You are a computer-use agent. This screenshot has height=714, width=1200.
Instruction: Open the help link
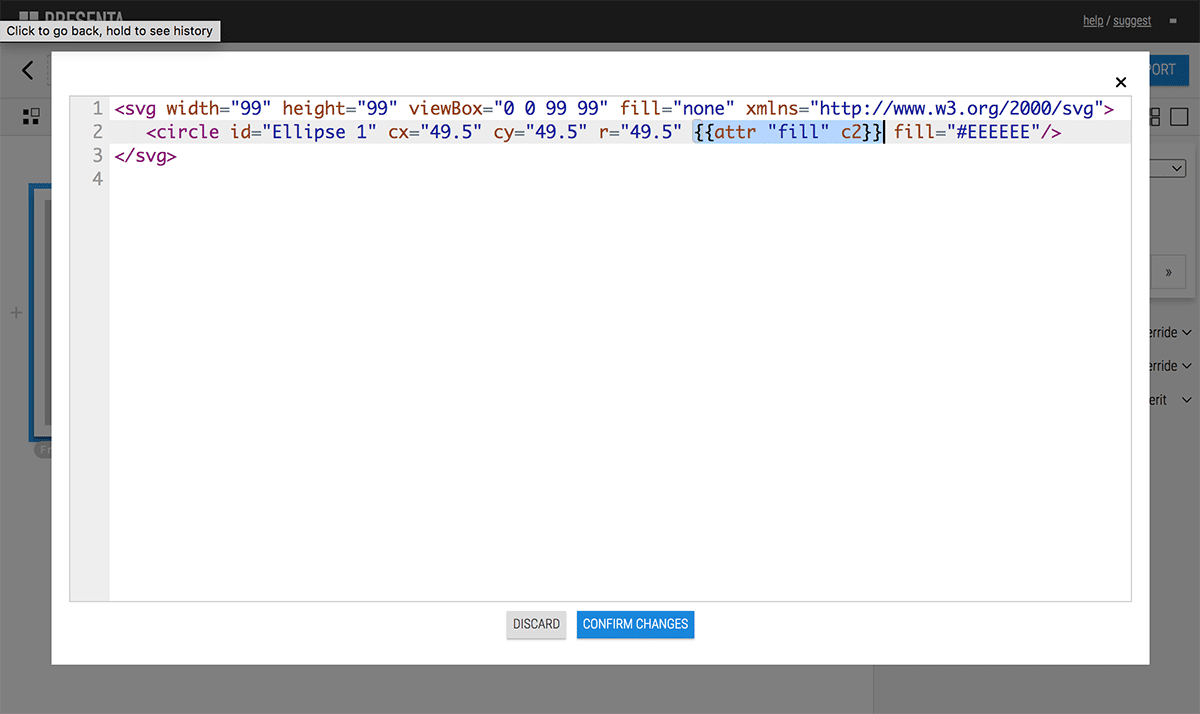tap(1093, 21)
